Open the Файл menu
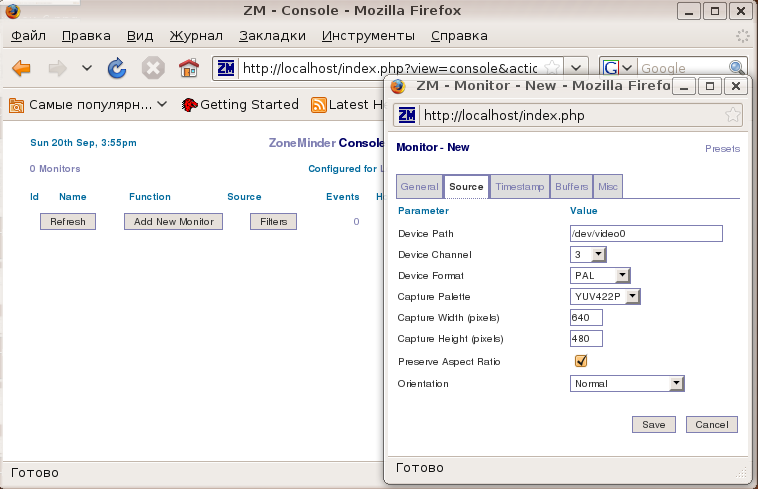The image size is (758, 489). coord(28,36)
